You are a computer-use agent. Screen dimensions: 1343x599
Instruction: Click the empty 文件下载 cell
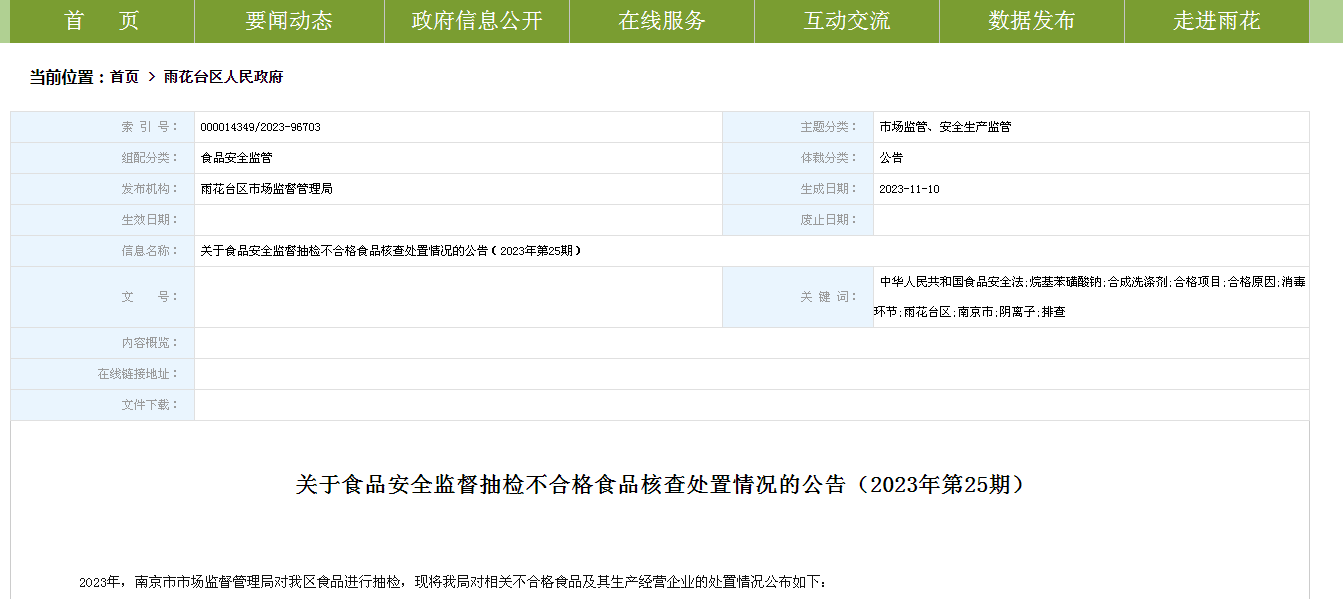point(750,405)
